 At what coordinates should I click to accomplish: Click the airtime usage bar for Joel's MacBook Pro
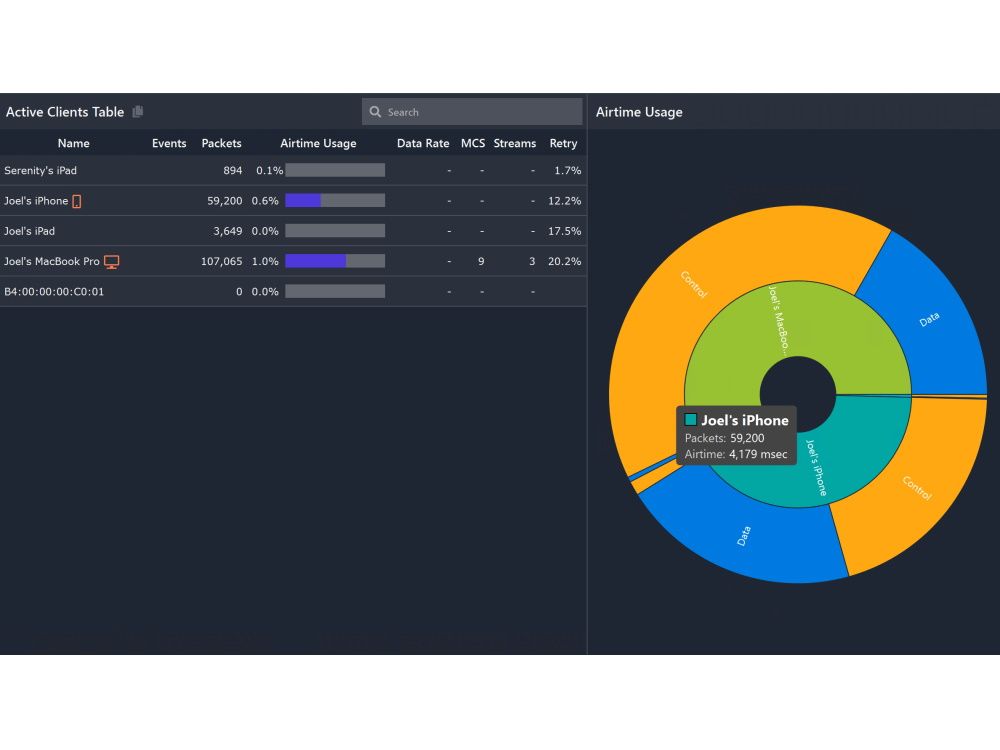click(335, 261)
